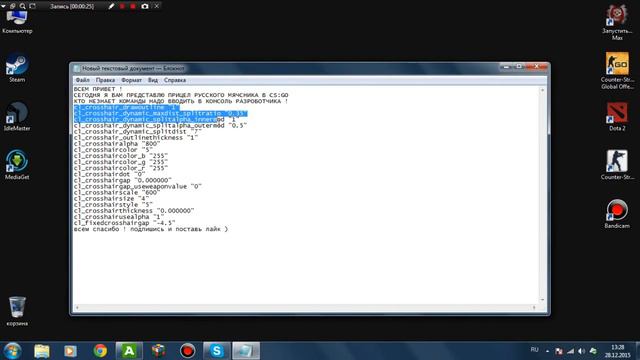The height and width of the screenshot is (360, 640).
Task: Click the line cl_crosshairdot "0"
Action: click(x=109, y=174)
